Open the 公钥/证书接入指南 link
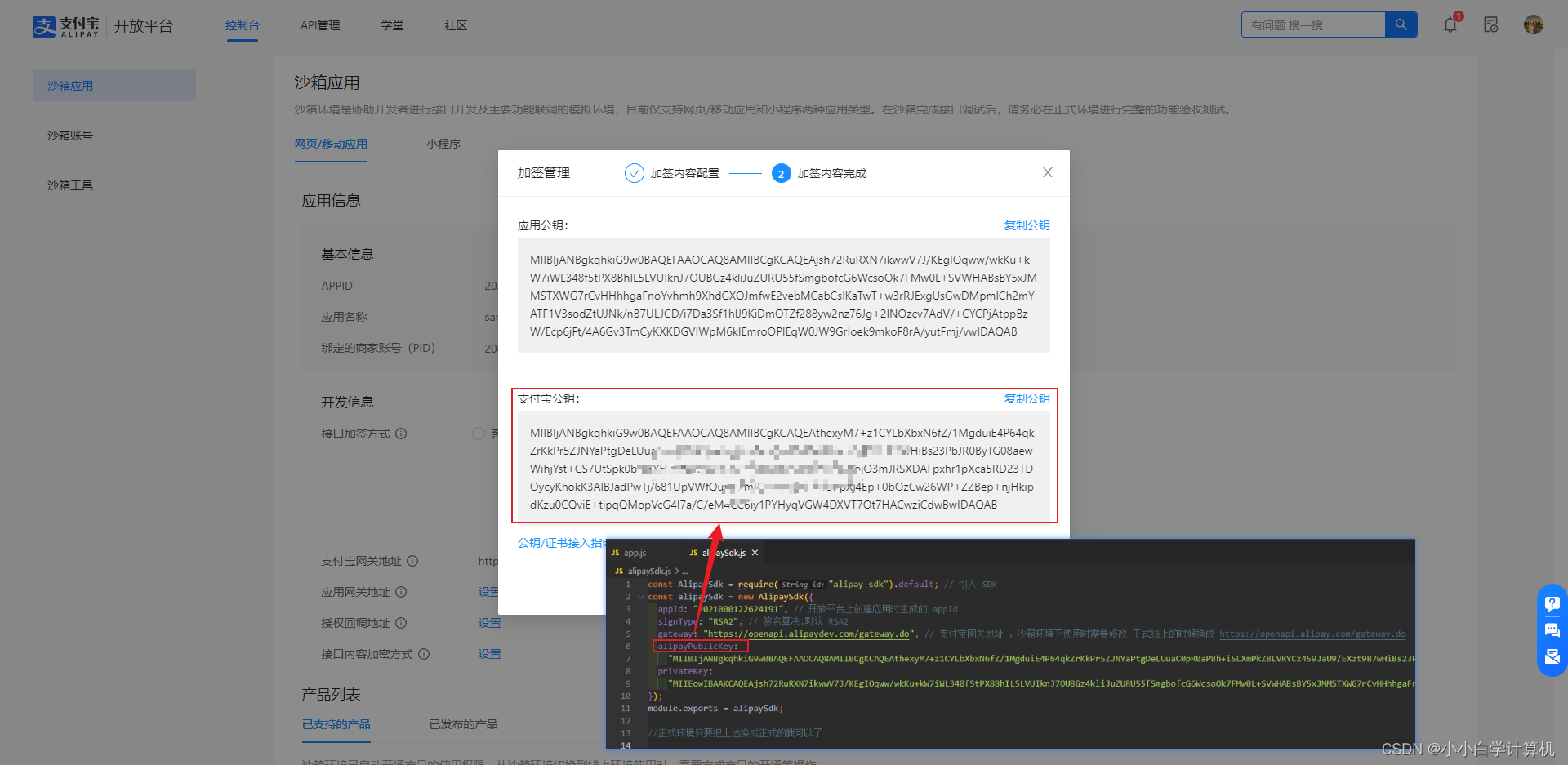 point(563,543)
